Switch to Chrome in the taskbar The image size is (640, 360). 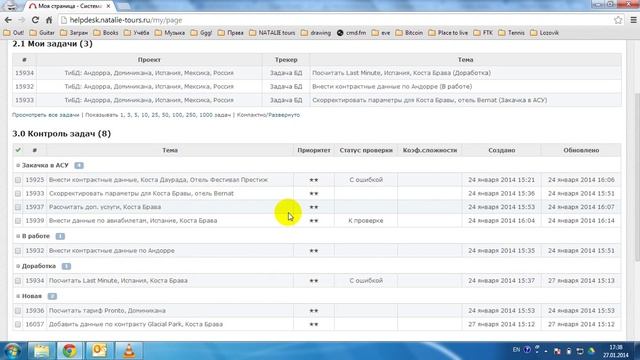[x=70, y=351]
